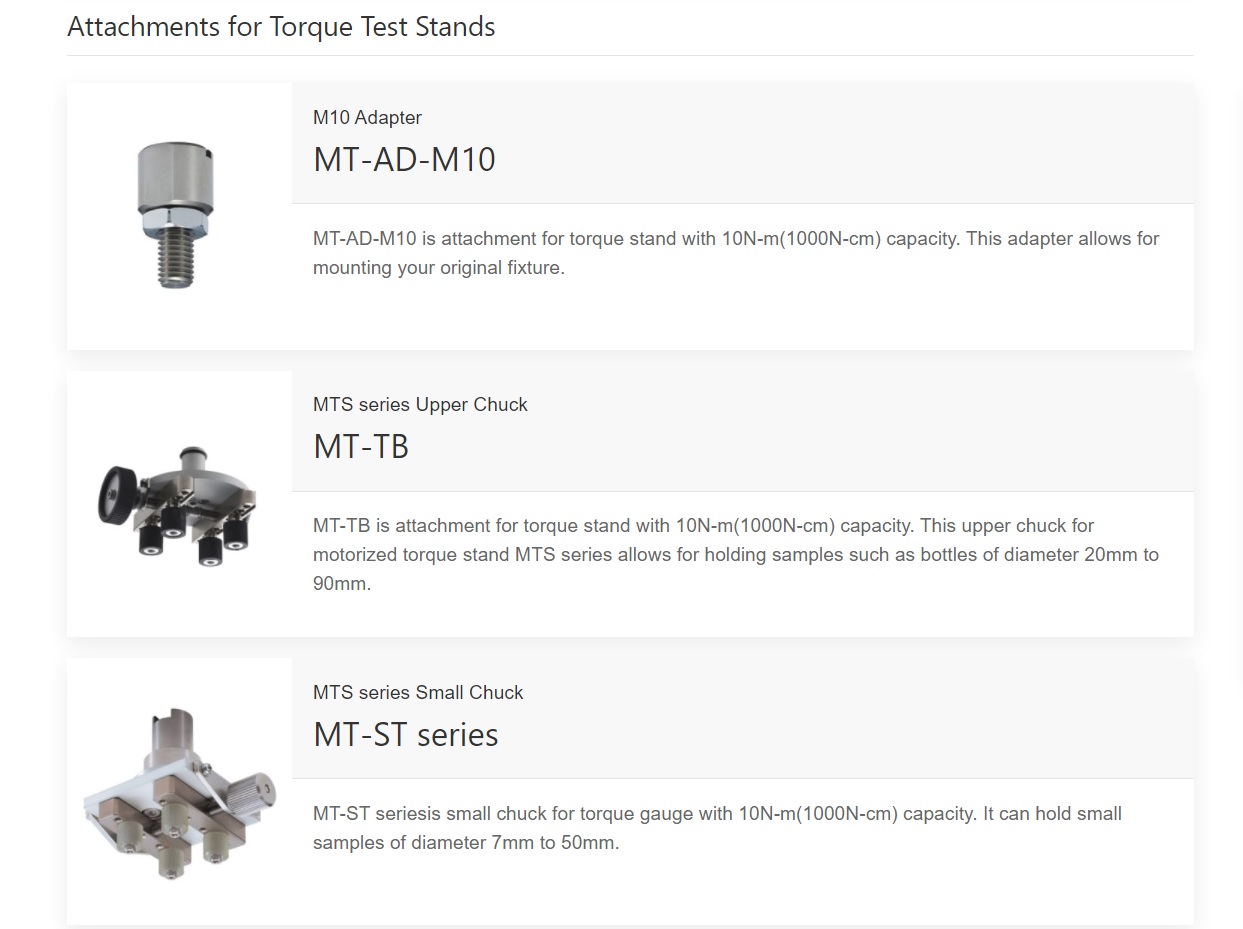This screenshot has width=1243, height=929.
Task: Click the MT-AD-M10 product title
Action: tap(404, 160)
